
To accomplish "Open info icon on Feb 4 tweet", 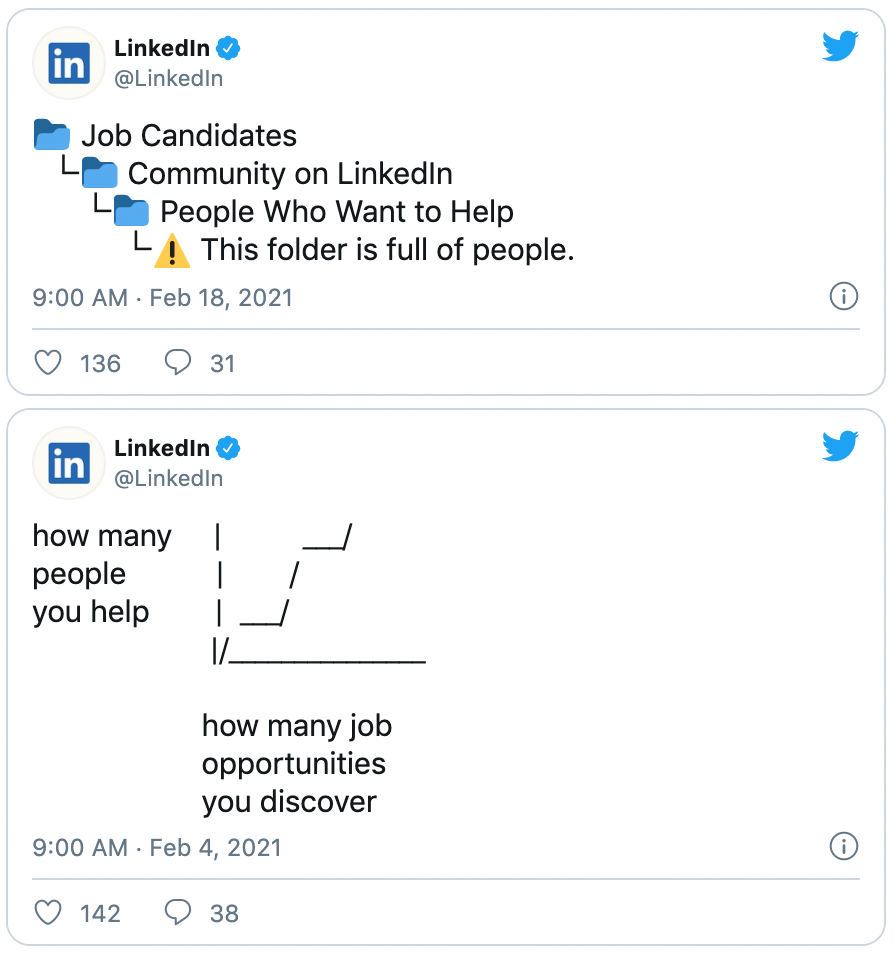I will point(843,846).
